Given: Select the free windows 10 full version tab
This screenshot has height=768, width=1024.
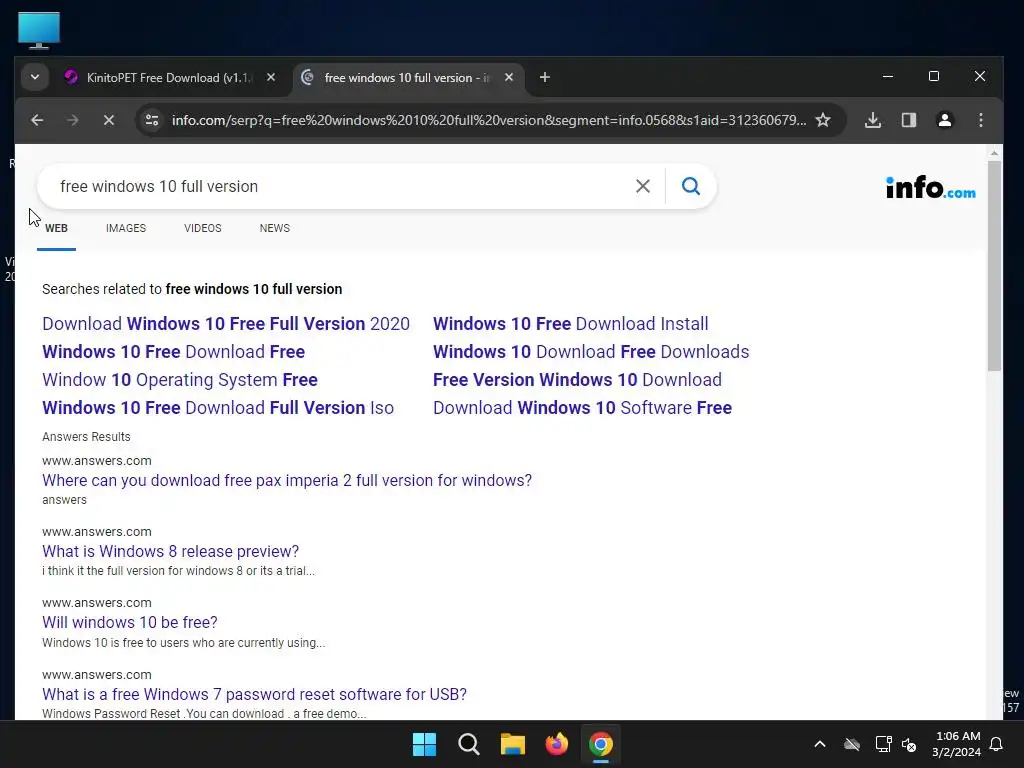Looking at the screenshot, I should 408,78.
